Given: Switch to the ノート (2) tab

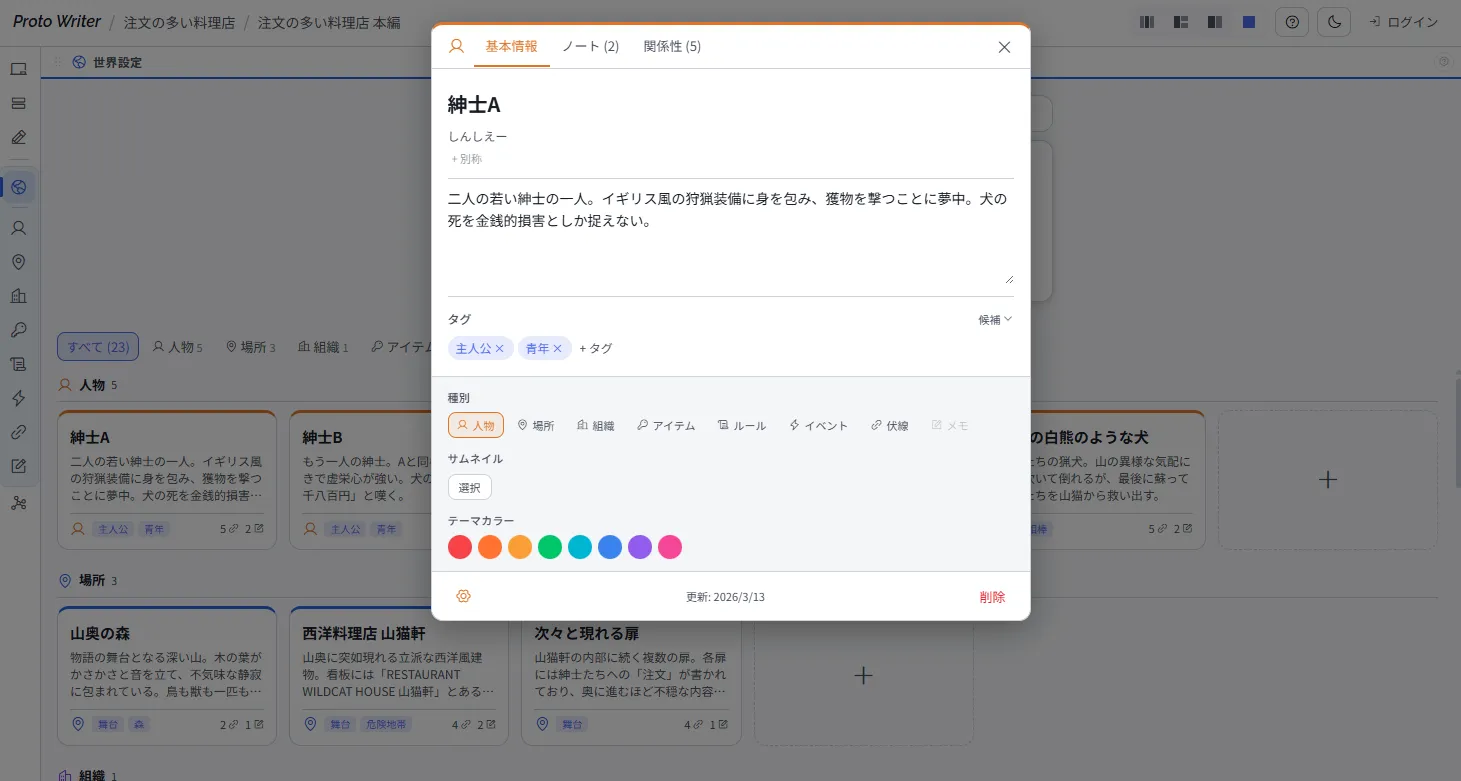Looking at the screenshot, I should 590,46.
